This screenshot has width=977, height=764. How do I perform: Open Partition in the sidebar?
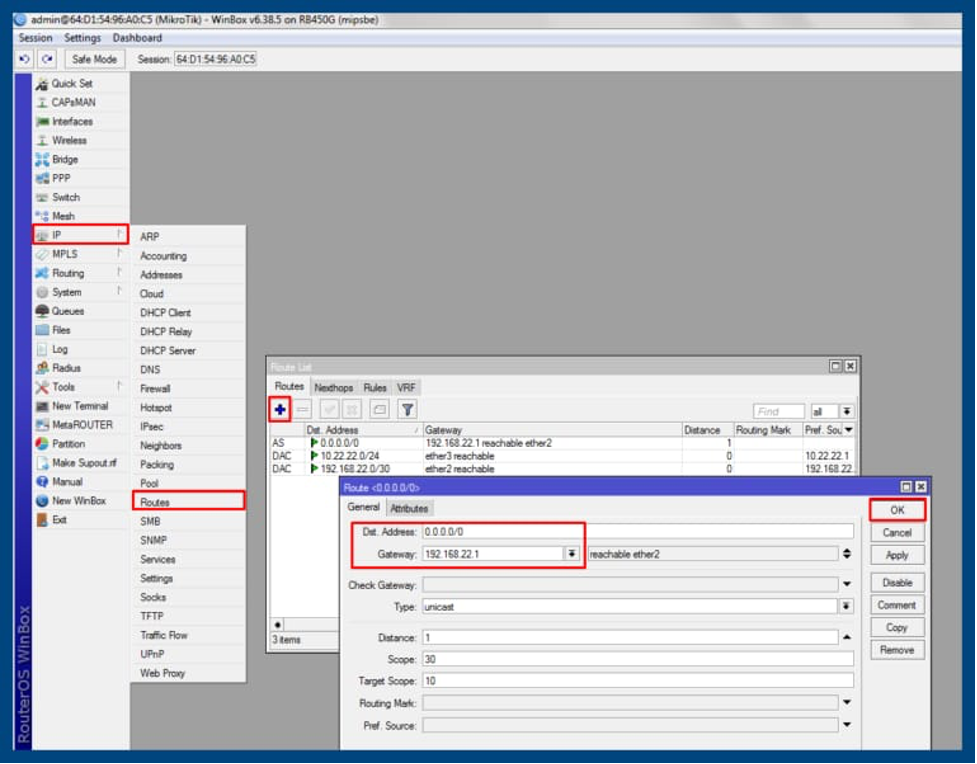pyautogui.click(x=80, y=444)
